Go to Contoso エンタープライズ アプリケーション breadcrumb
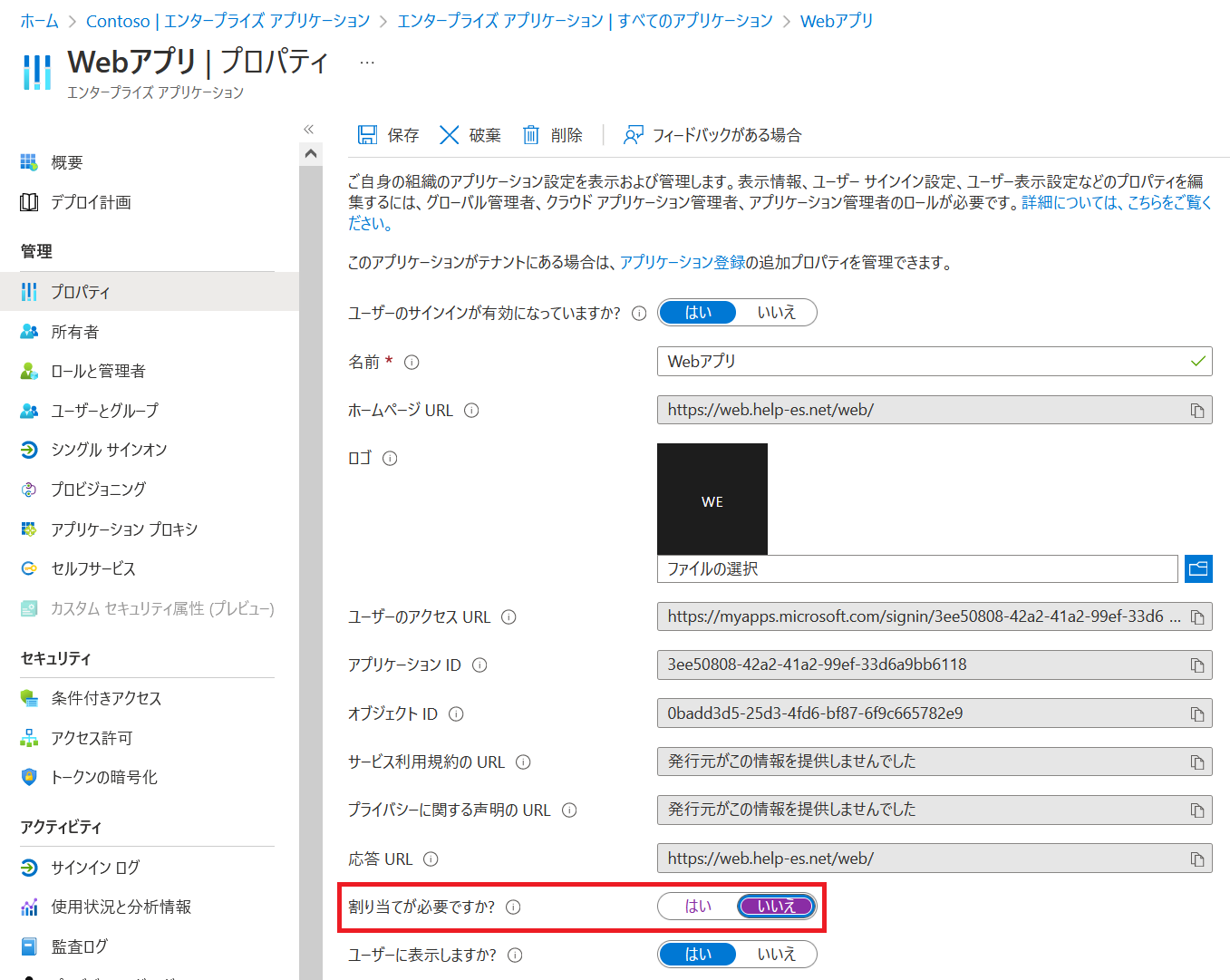1230x980 pixels. click(x=228, y=21)
